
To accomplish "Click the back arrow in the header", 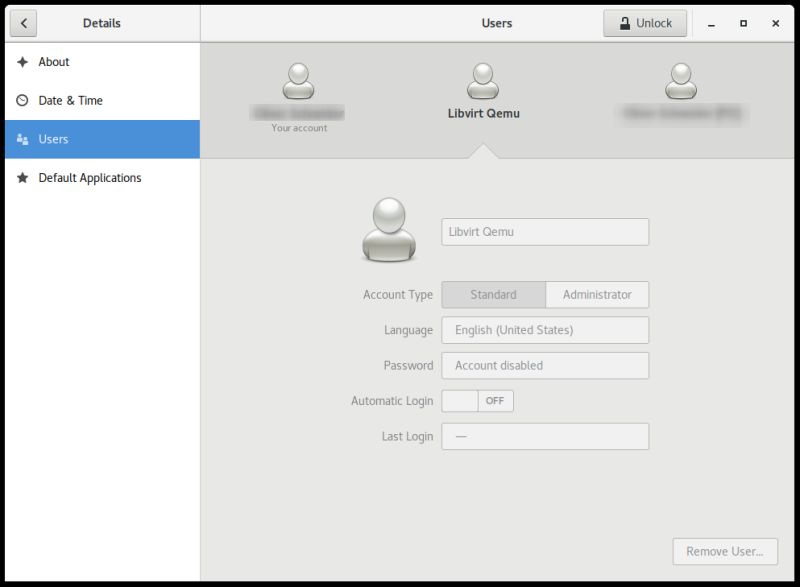I will point(24,22).
